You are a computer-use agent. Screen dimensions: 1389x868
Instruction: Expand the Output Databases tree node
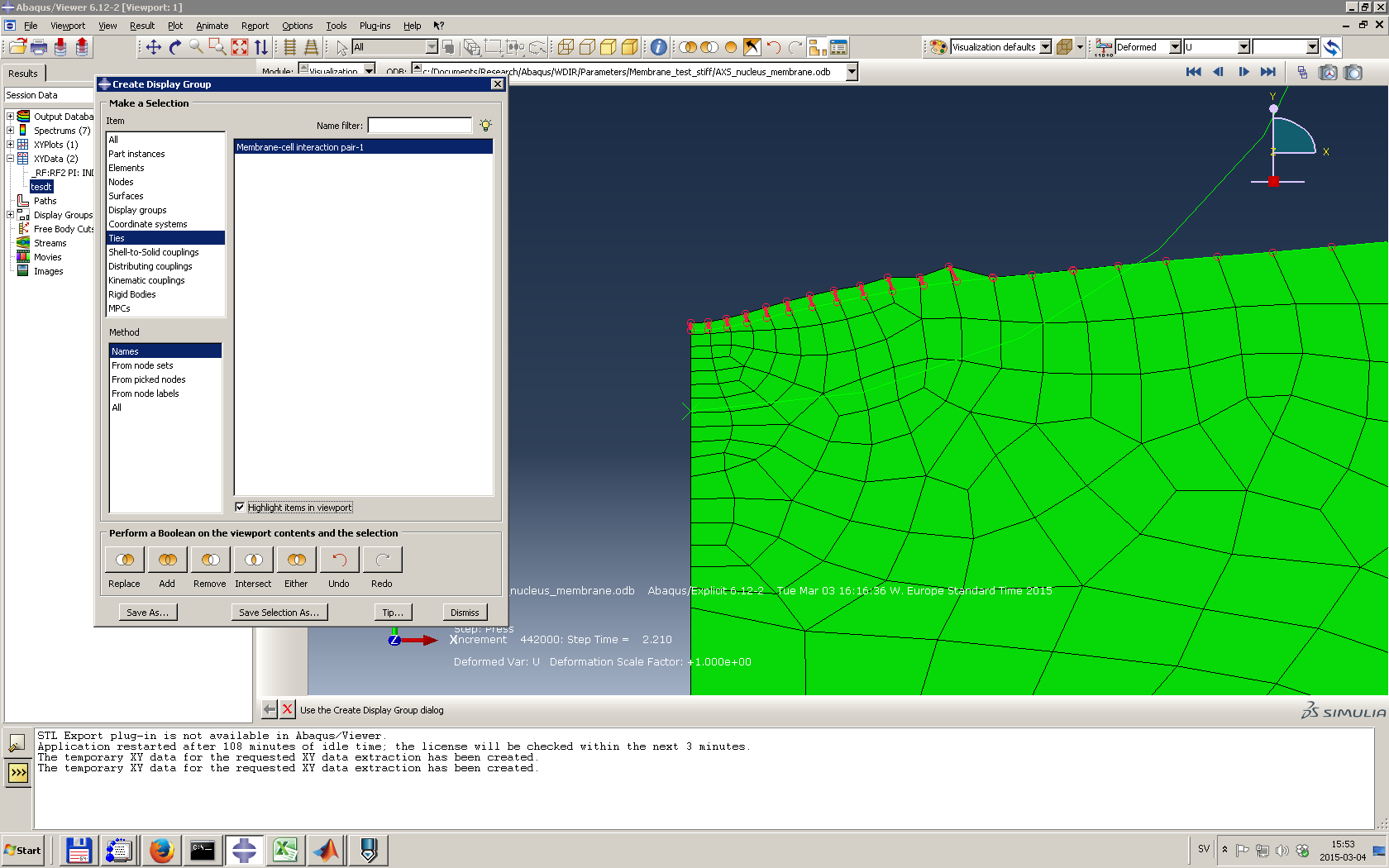click(x=10, y=117)
